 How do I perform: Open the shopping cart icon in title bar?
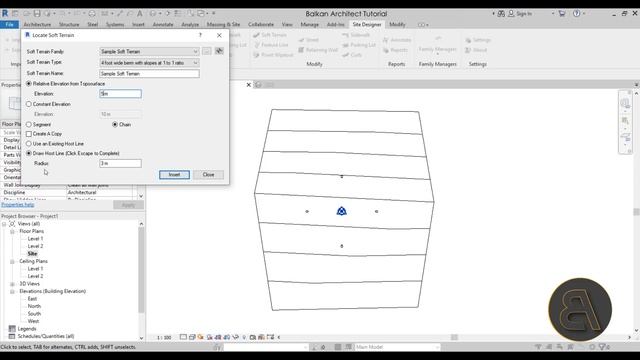562,13
